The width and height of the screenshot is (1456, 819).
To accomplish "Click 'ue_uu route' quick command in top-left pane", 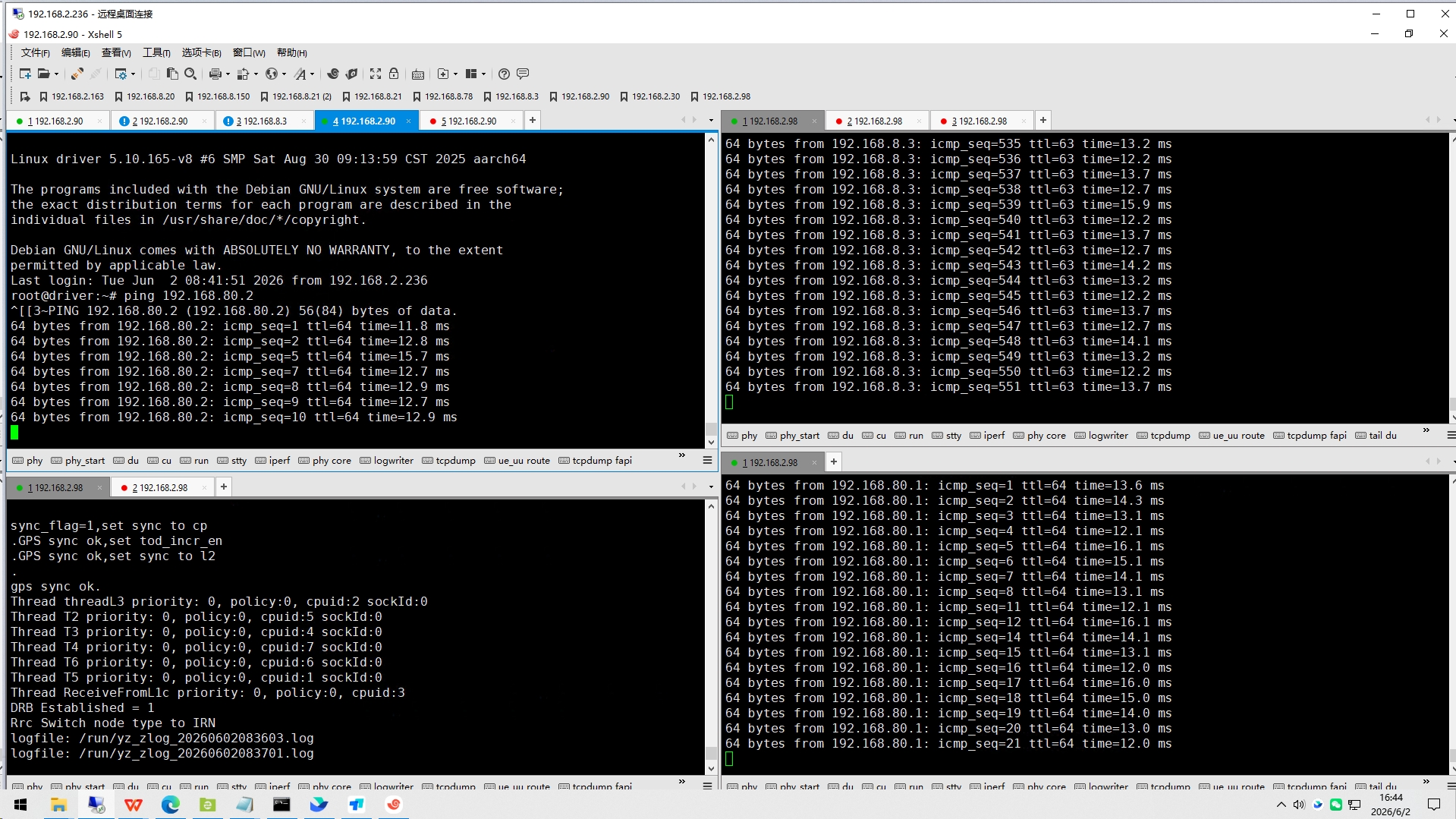I will click(x=517, y=460).
